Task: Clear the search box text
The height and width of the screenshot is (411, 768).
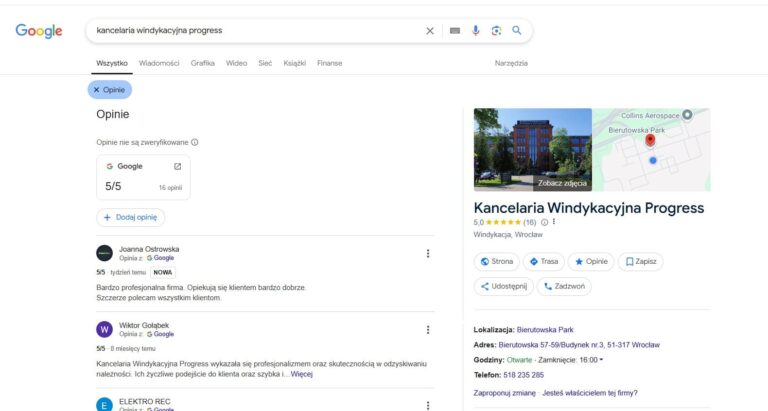Action: click(x=430, y=31)
